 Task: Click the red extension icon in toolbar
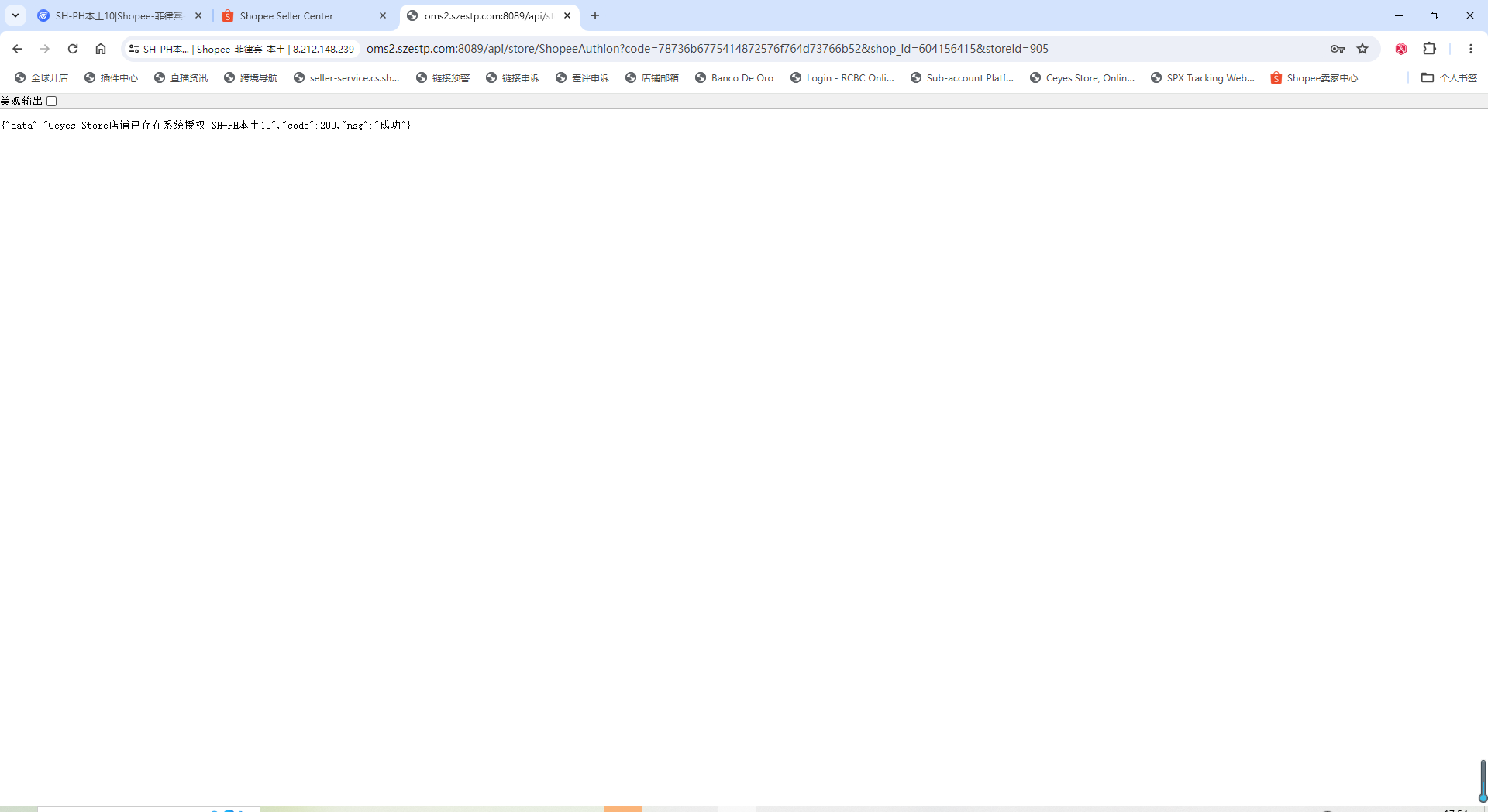(x=1401, y=49)
